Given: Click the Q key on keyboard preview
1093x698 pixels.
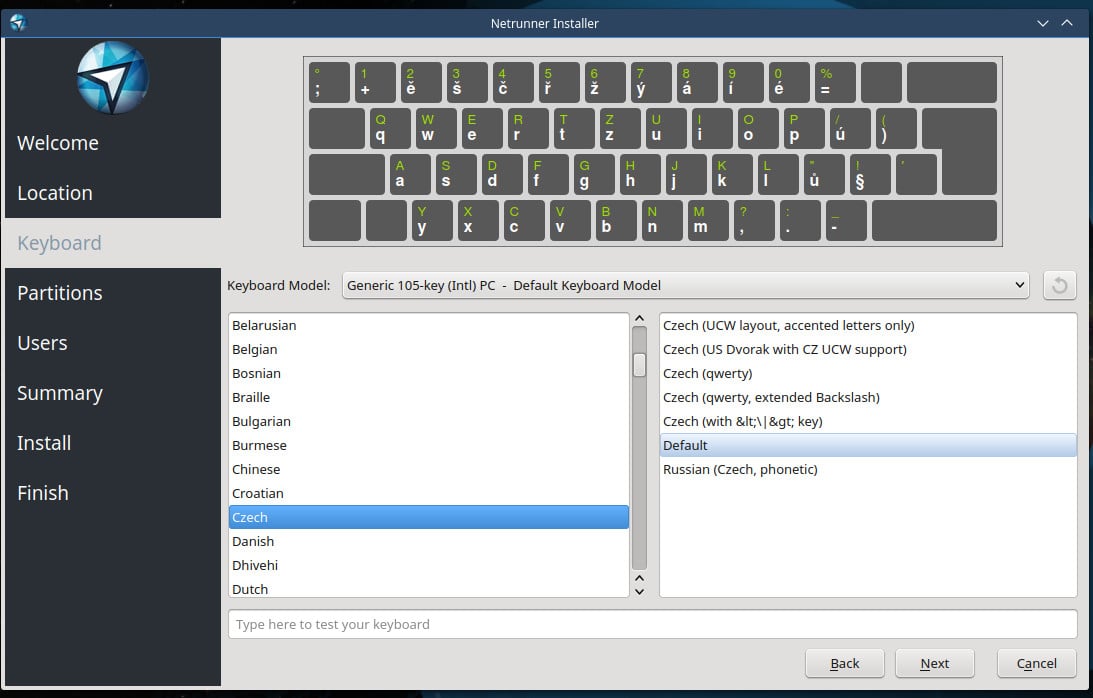Looking at the screenshot, I should coord(390,128).
